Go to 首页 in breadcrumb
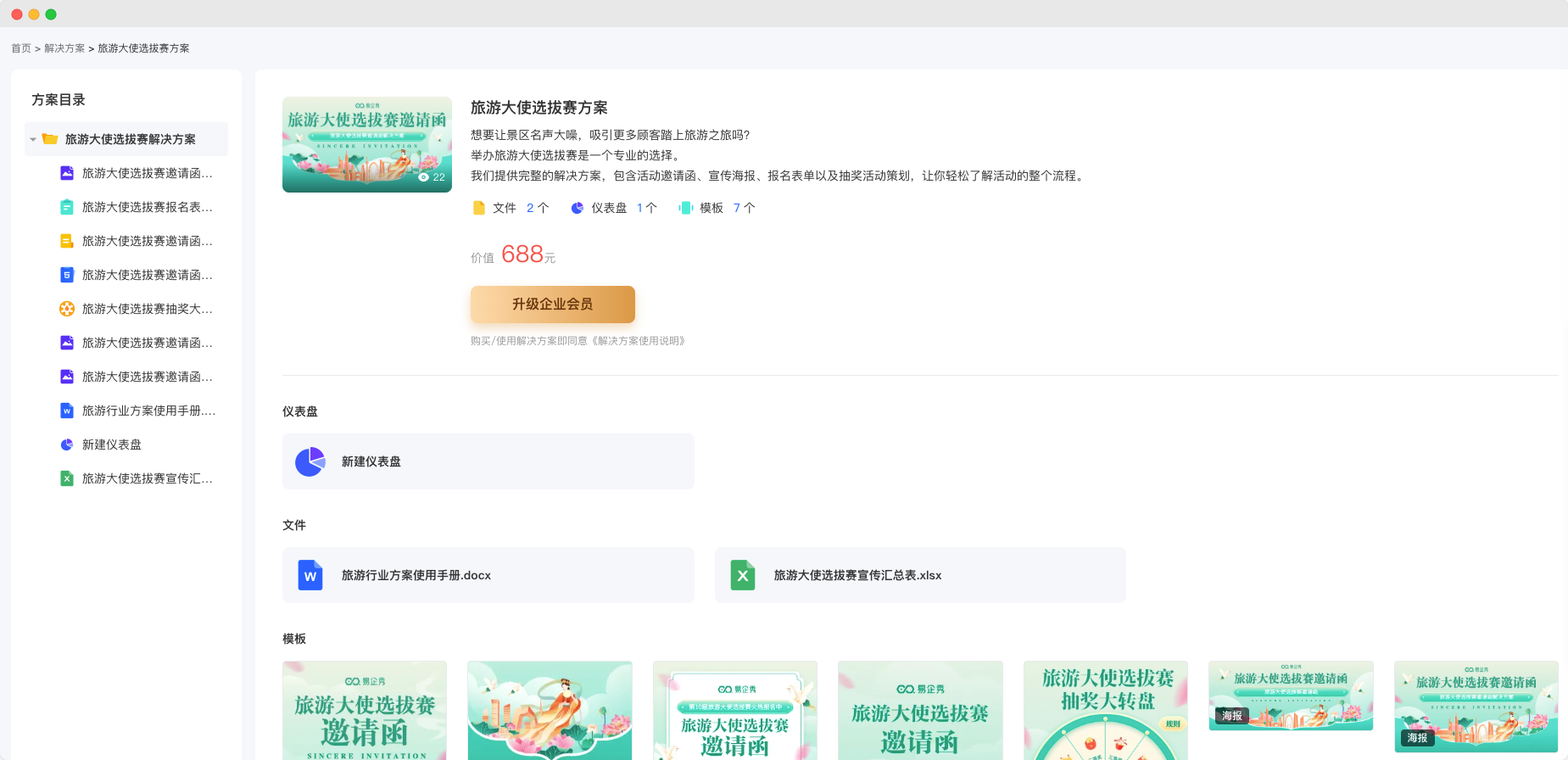 pyautogui.click(x=21, y=48)
